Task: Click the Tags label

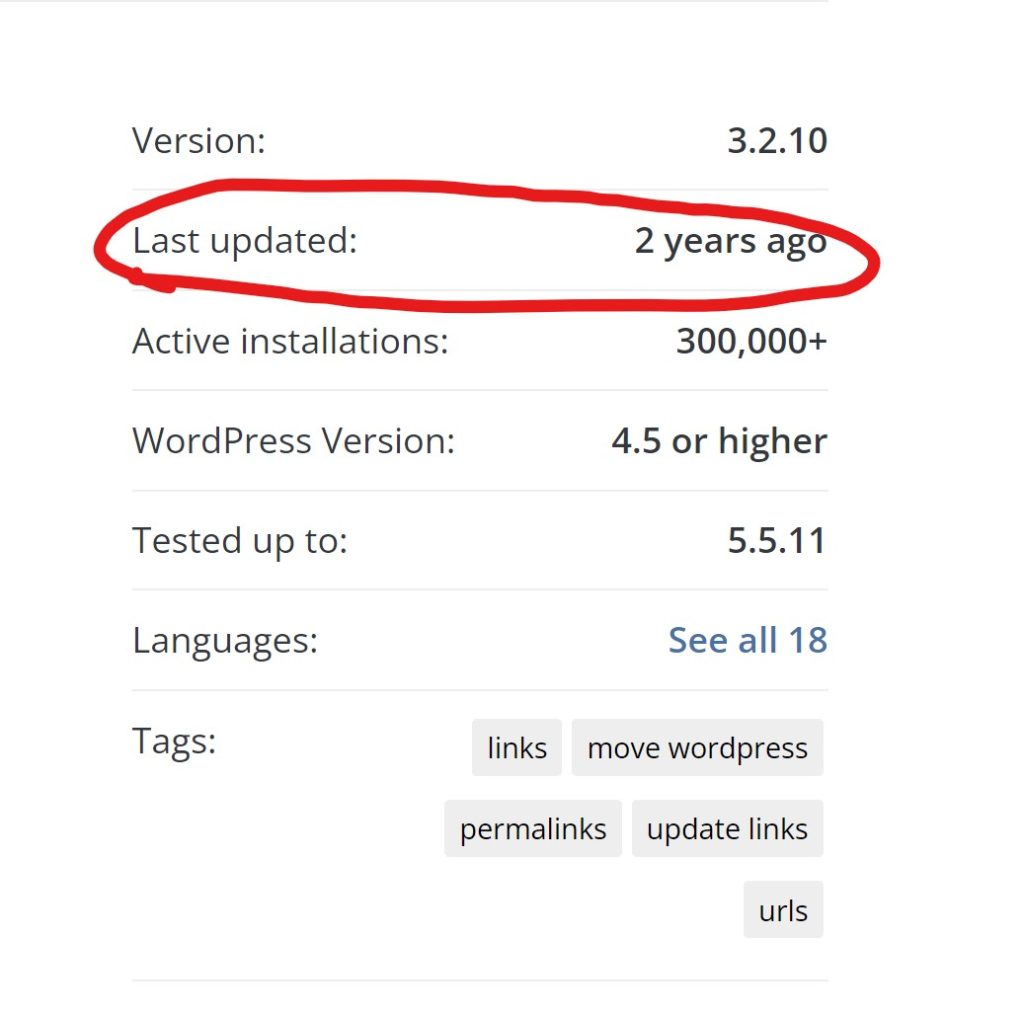Action: 174,743
